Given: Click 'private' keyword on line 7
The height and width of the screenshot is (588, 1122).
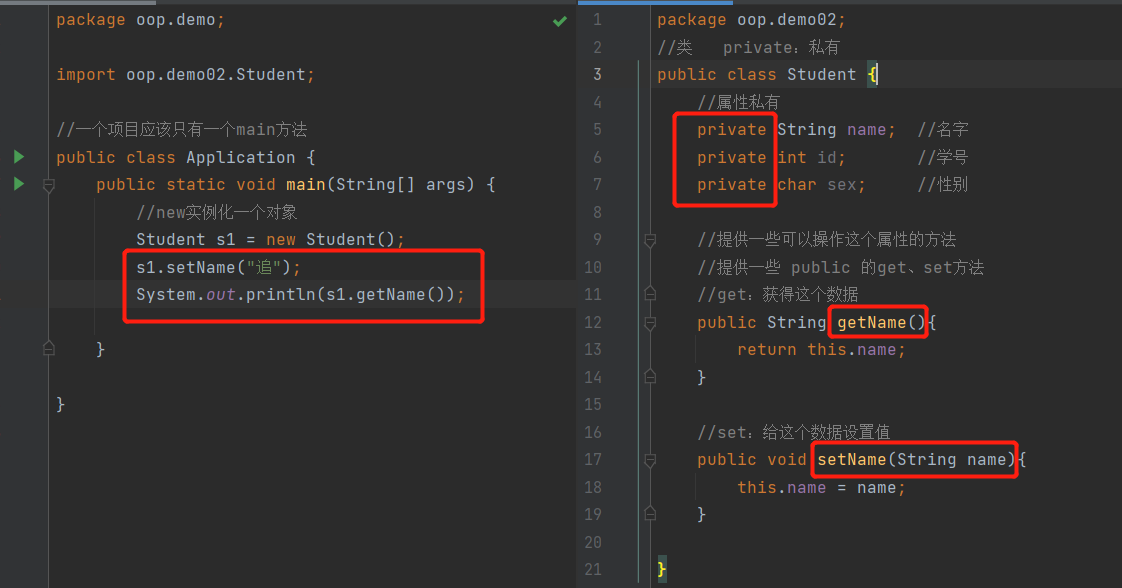Looking at the screenshot, I should pos(731,185).
